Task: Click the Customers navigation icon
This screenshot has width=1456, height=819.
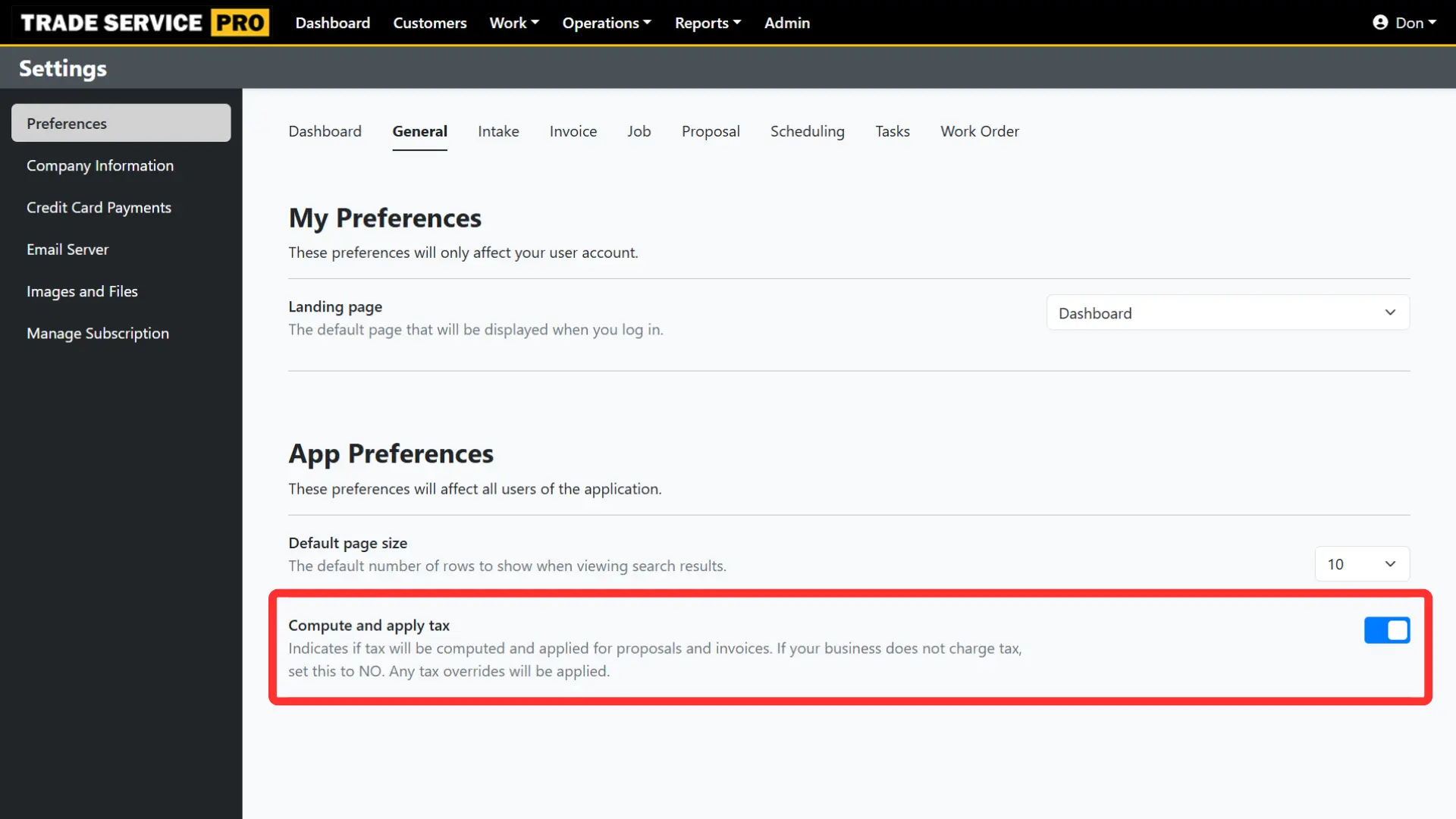Action: 429,22
